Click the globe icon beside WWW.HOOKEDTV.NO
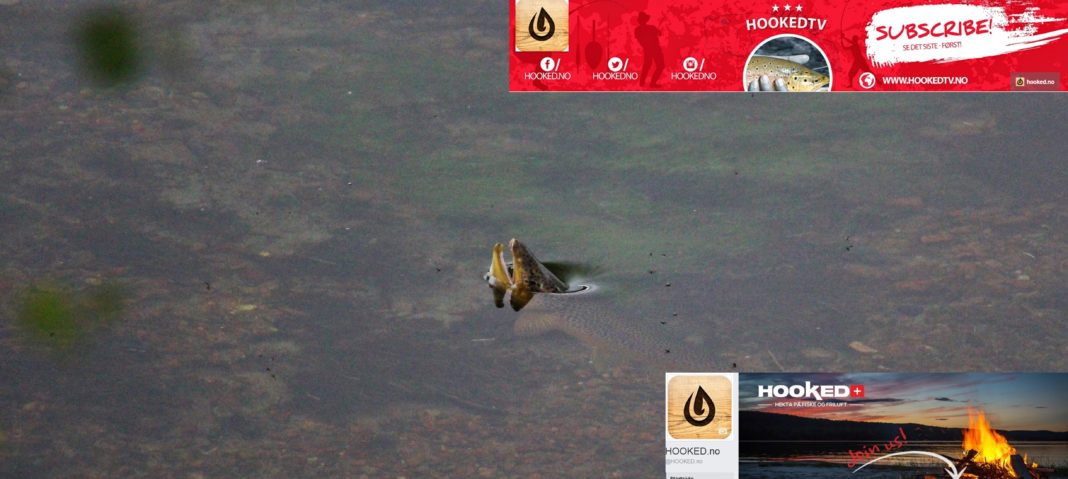Screen dimensions: 1068x479 (x=866, y=80)
